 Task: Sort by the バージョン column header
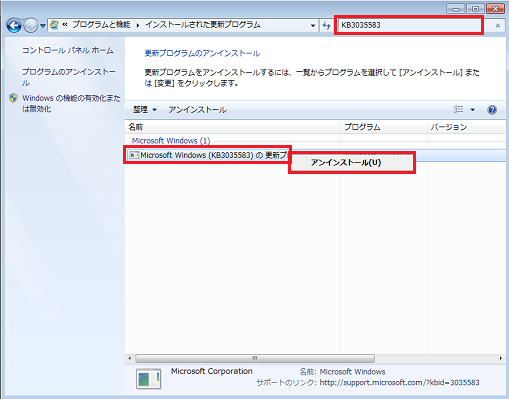coord(467,127)
